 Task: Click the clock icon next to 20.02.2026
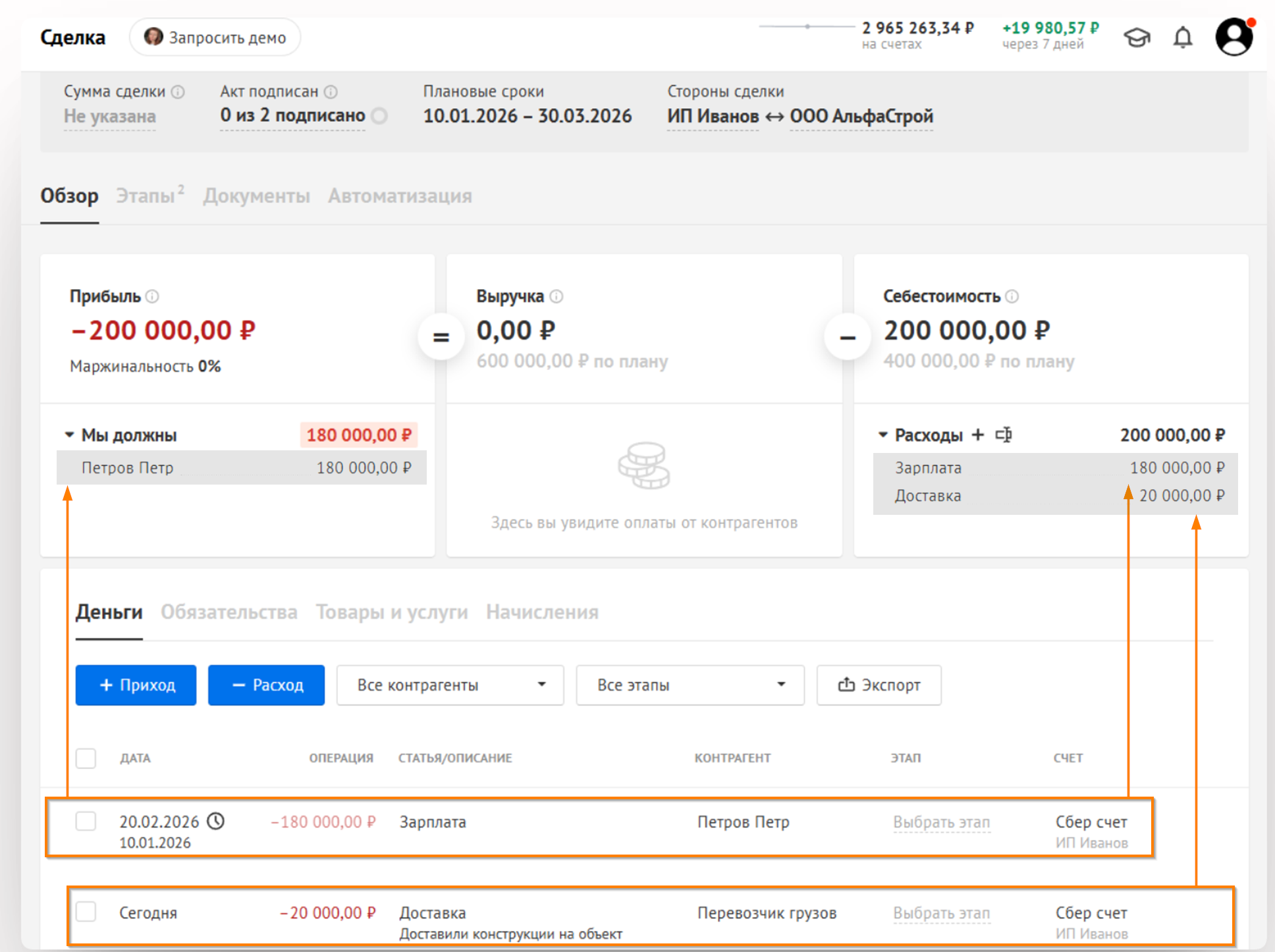[x=216, y=821]
